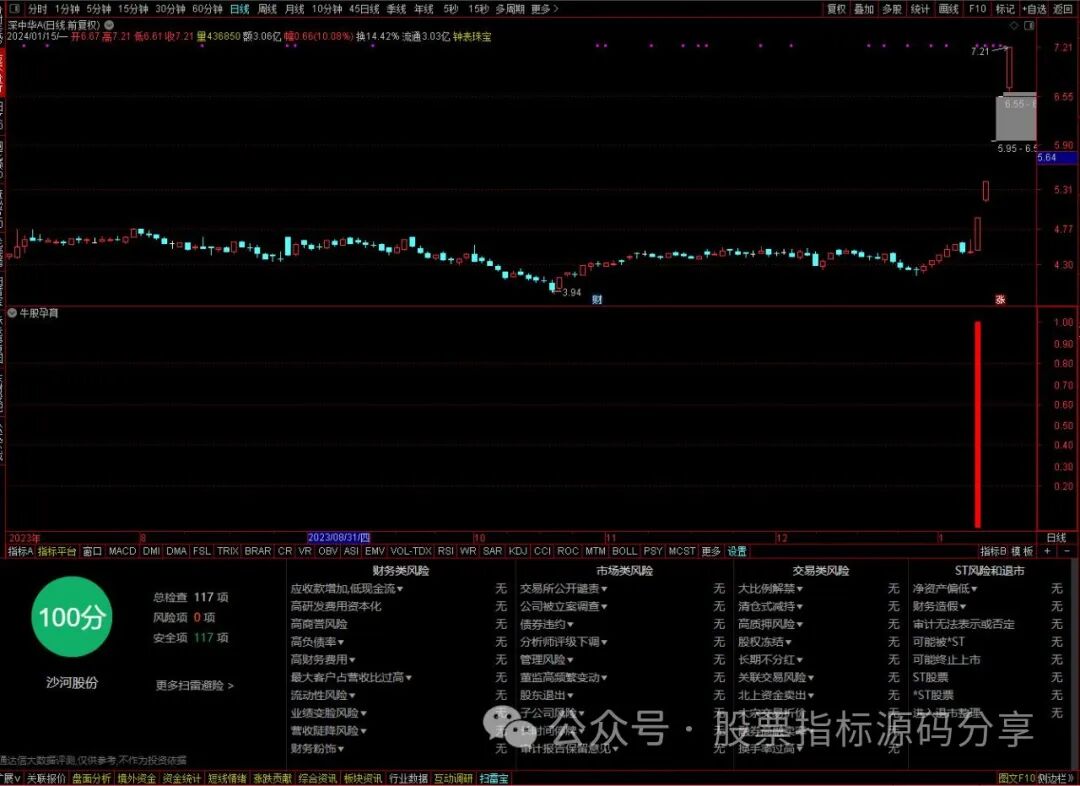The width and height of the screenshot is (1080, 786).
Task: Select the 60分钟 period
Action: [x=207, y=9]
